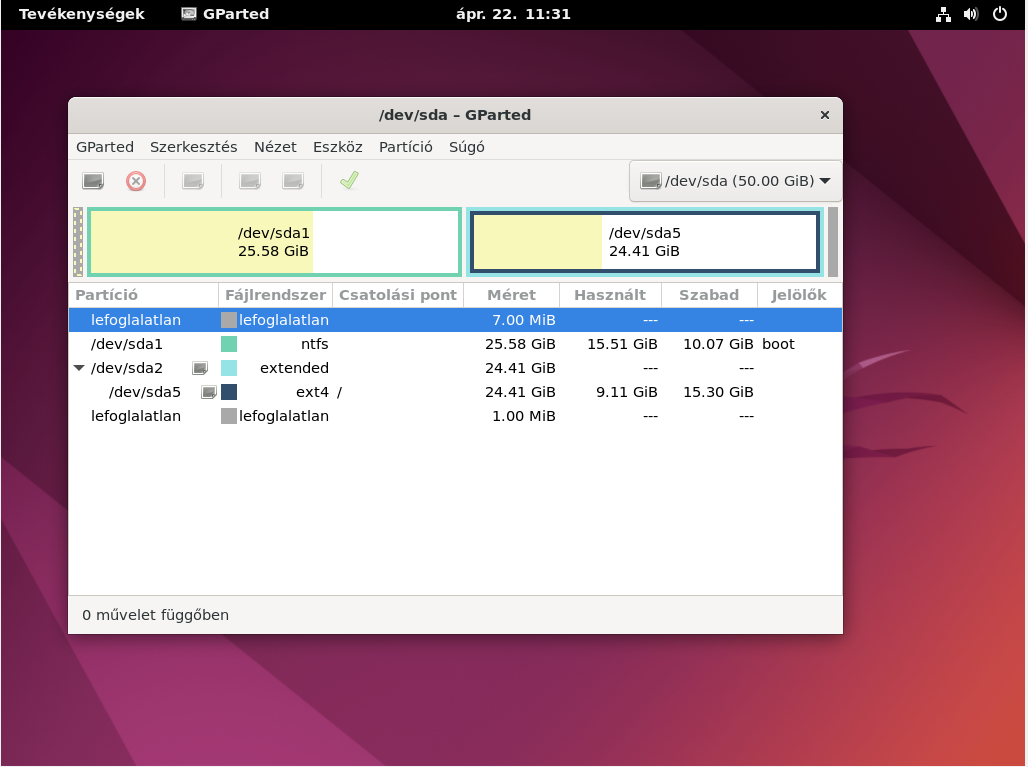Select the unallocated strip at disk graphic start
The width and height of the screenshot is (1028, 767).
point(78,242)
